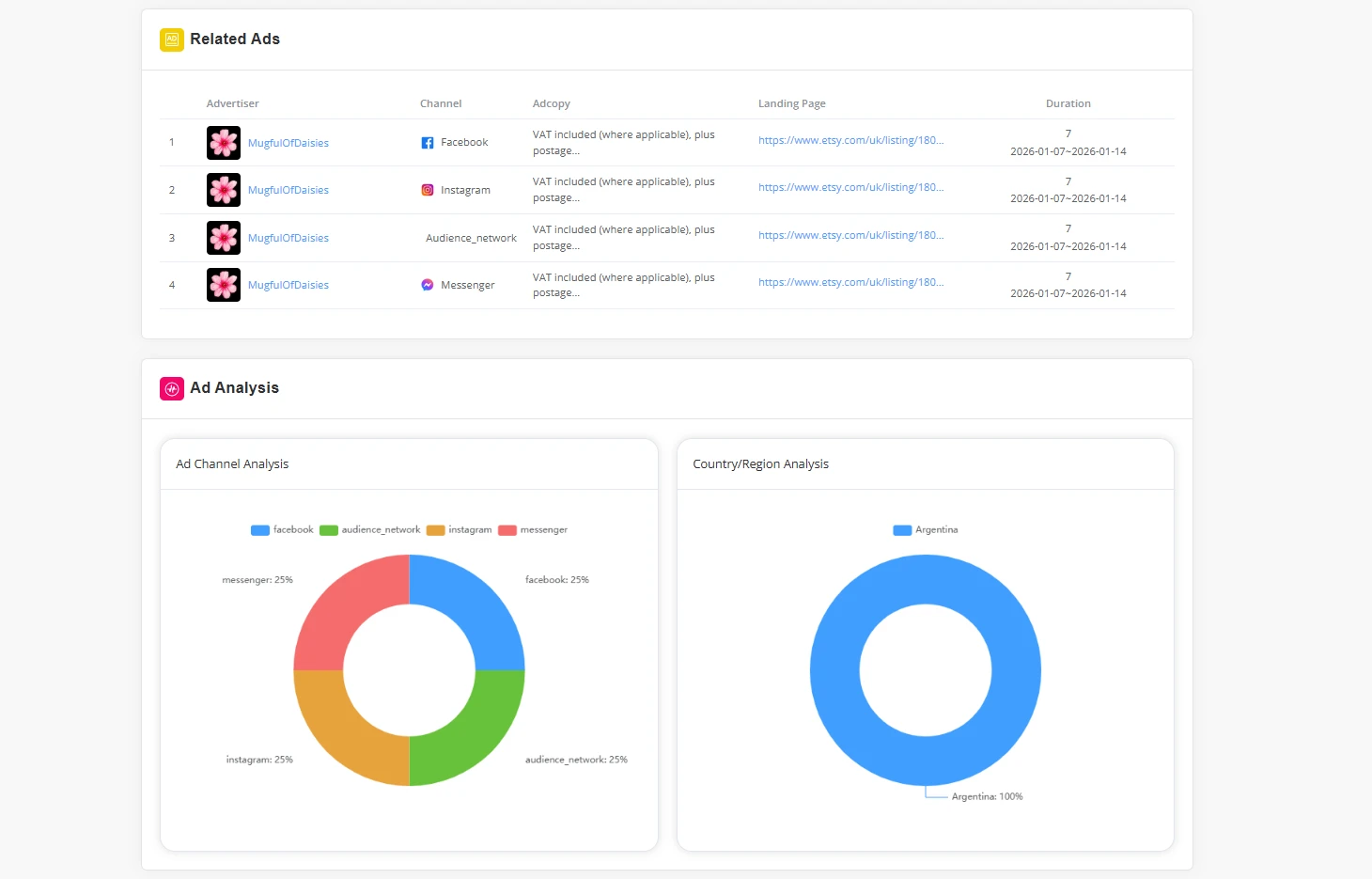Viewport: 1372px width, 879px height.
Task: Toggle the facebook legend item off
Action: 281,529
